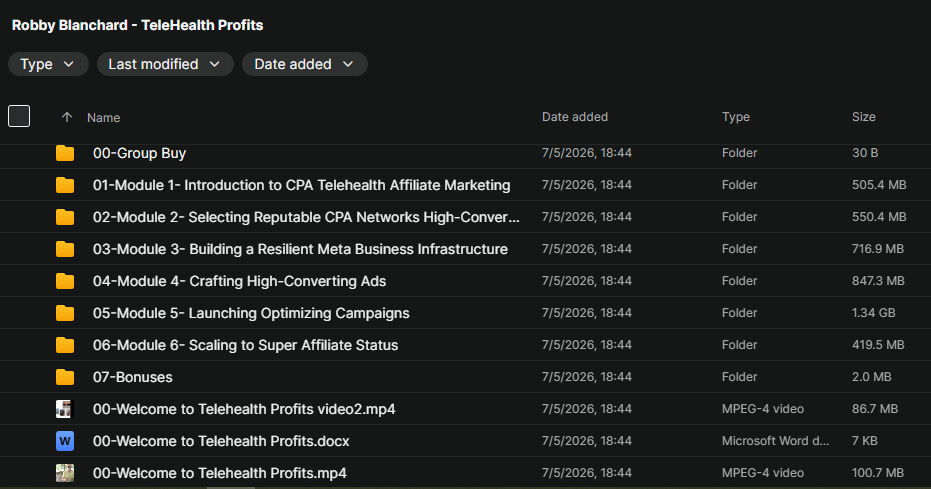The height and width of the screenshot is (489, 931).
Task: Click the 505.4 MB size value
Action: coord(879,185)
